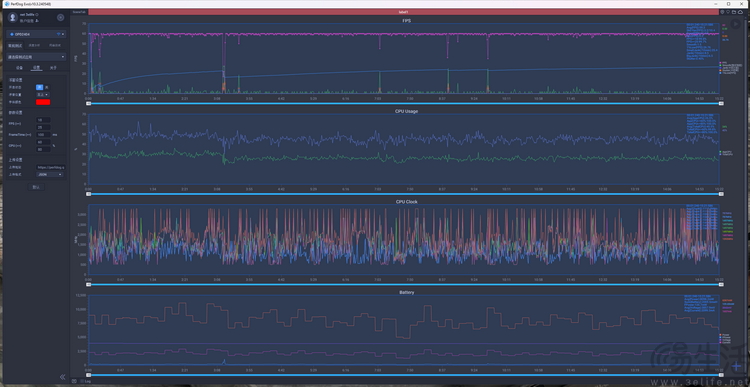Toggle the blue on switch in settings
Screen dimensions: 750x387
point(40,88)
